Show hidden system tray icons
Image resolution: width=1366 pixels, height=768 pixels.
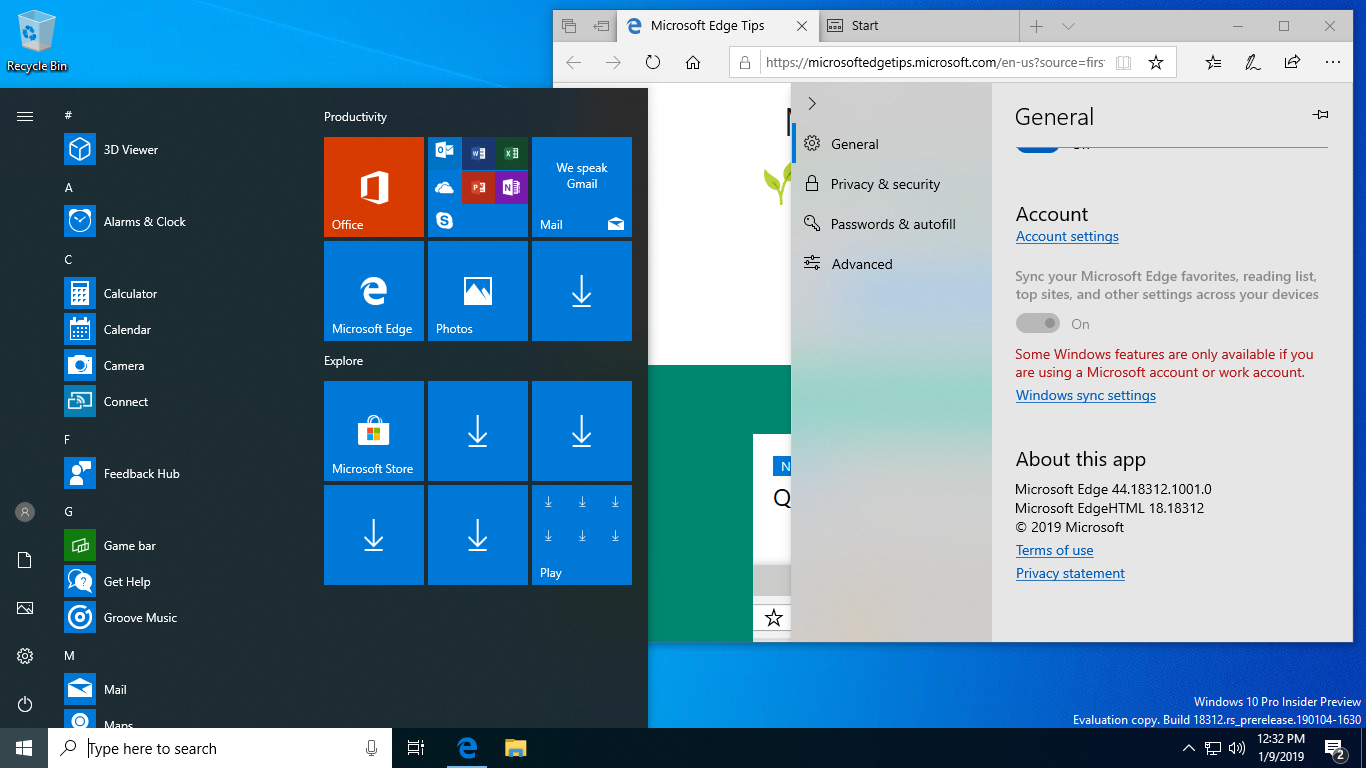[x=1189, y=748]
